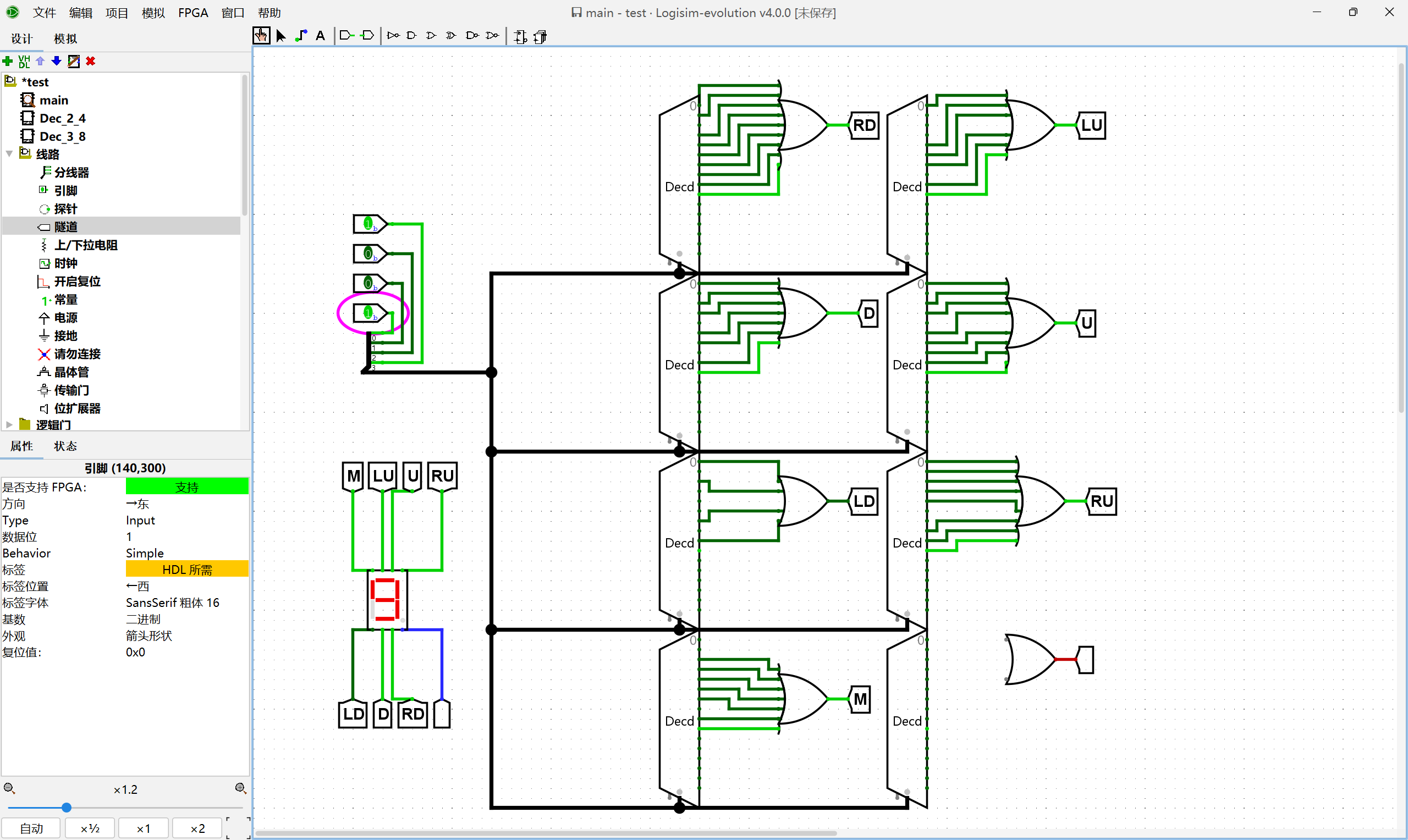Select the NOT gate tool
The image size is (1408, 840).
click(393, 36)
